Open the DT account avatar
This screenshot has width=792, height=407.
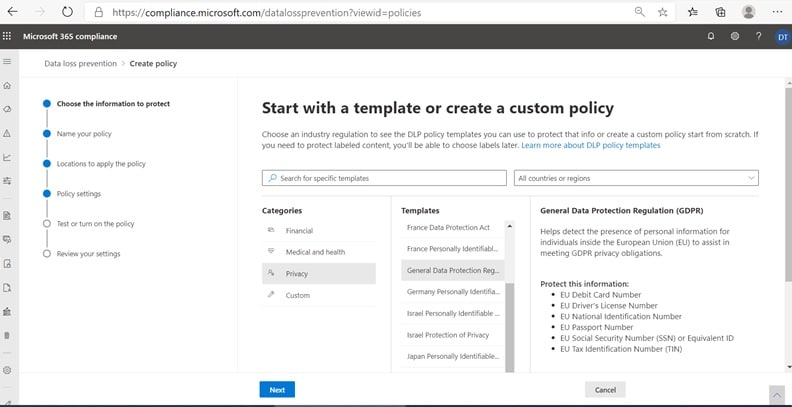coord(782,37)
